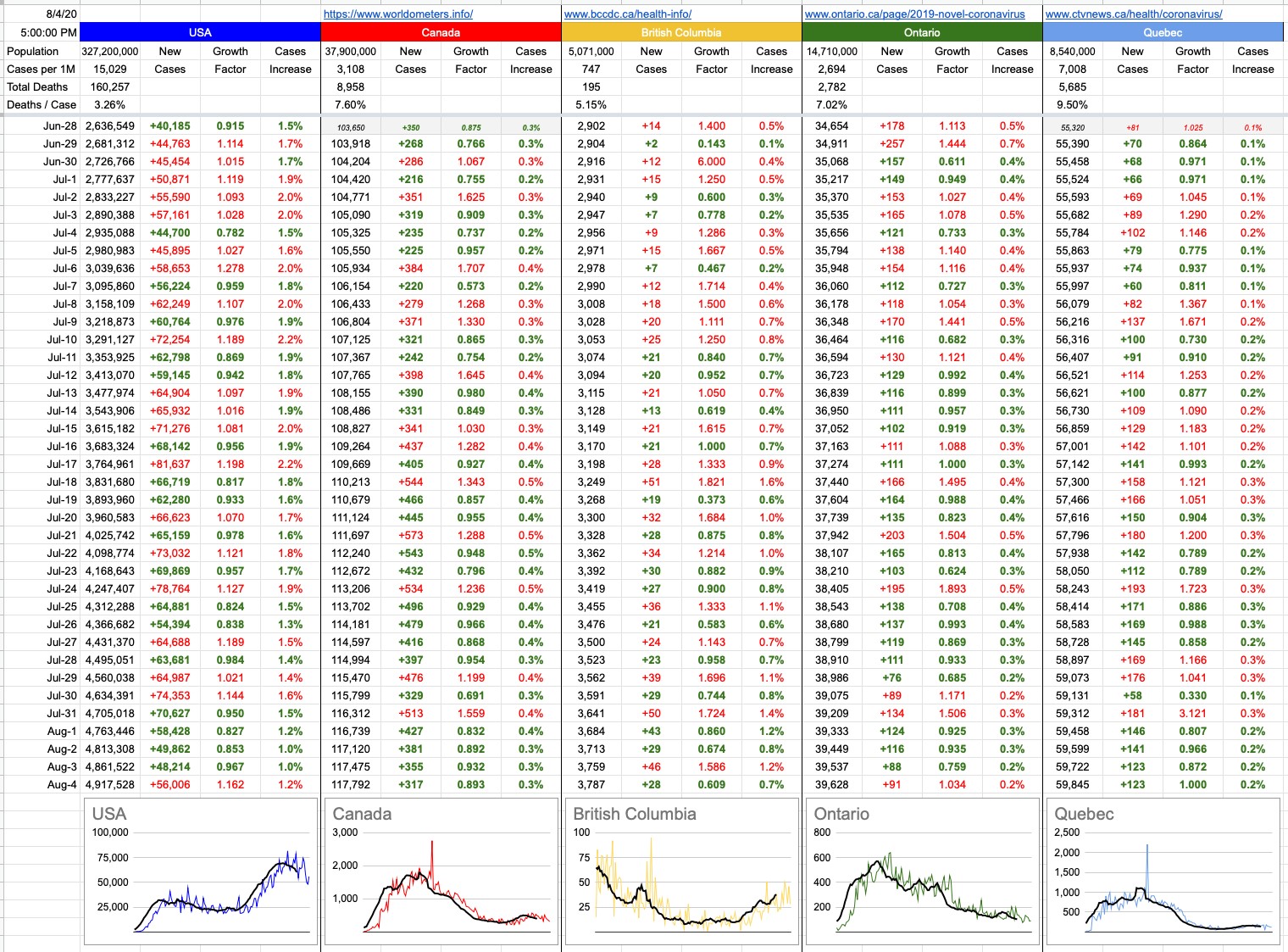Select the blue USA header cell

pos(200,32)
